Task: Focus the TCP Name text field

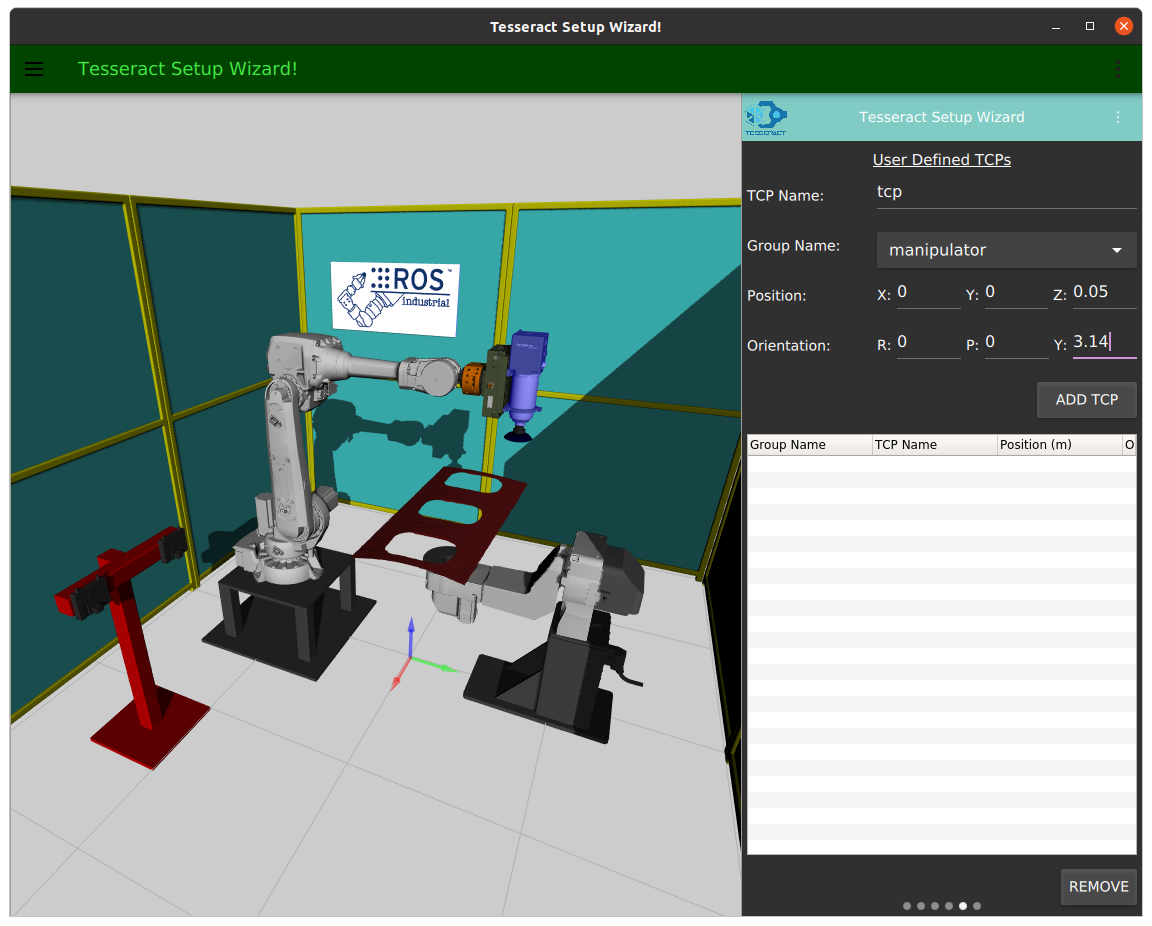Action: pos(1005,193)
